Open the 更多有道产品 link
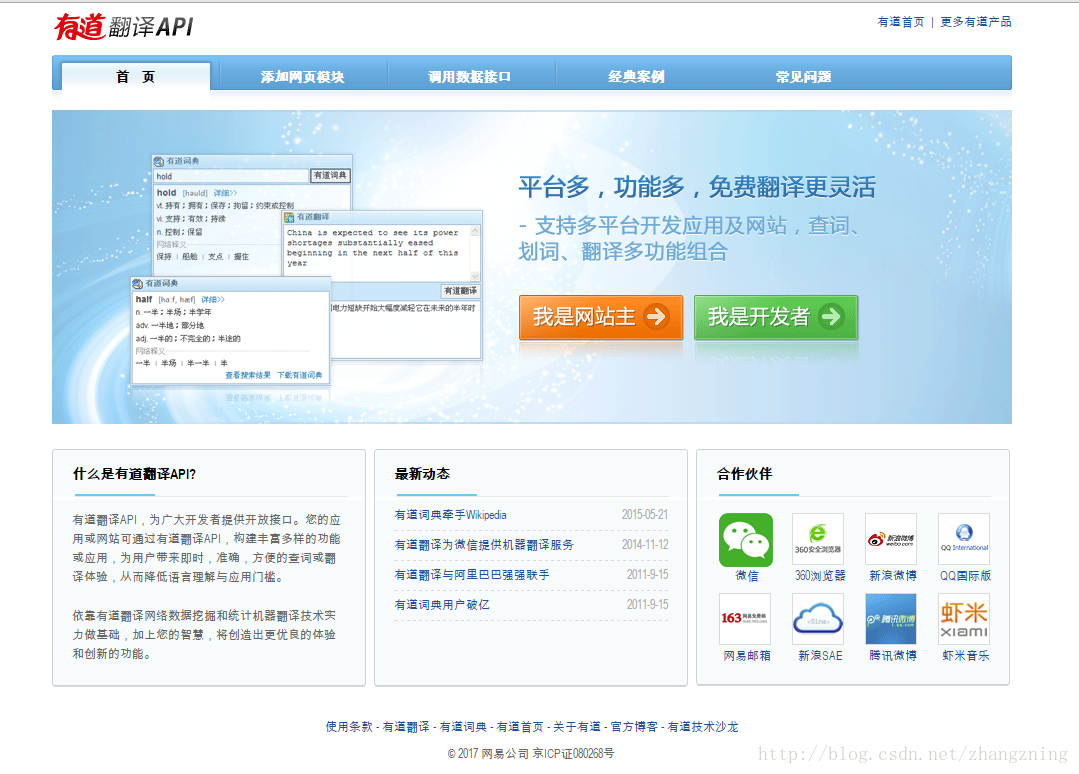 click(x=976, y=22)
